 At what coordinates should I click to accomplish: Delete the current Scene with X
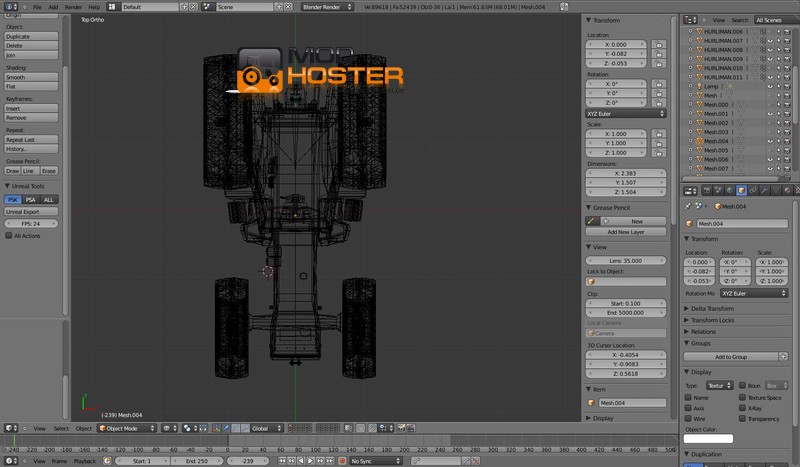coord(288,7)
